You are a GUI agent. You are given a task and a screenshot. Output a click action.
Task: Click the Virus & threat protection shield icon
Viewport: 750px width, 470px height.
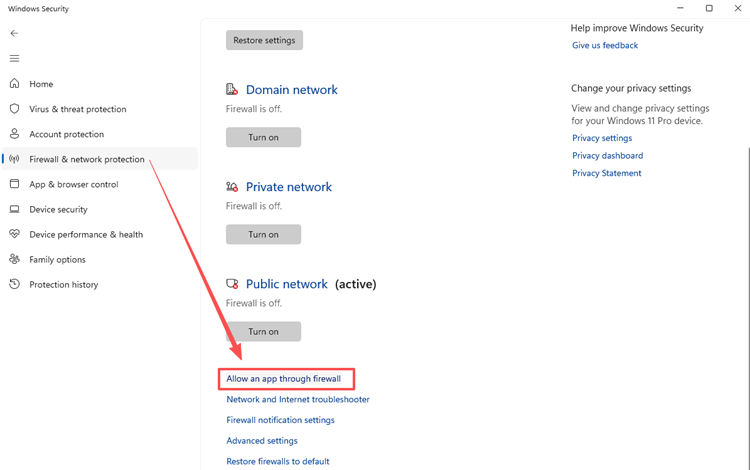click(x=15, y=109)
